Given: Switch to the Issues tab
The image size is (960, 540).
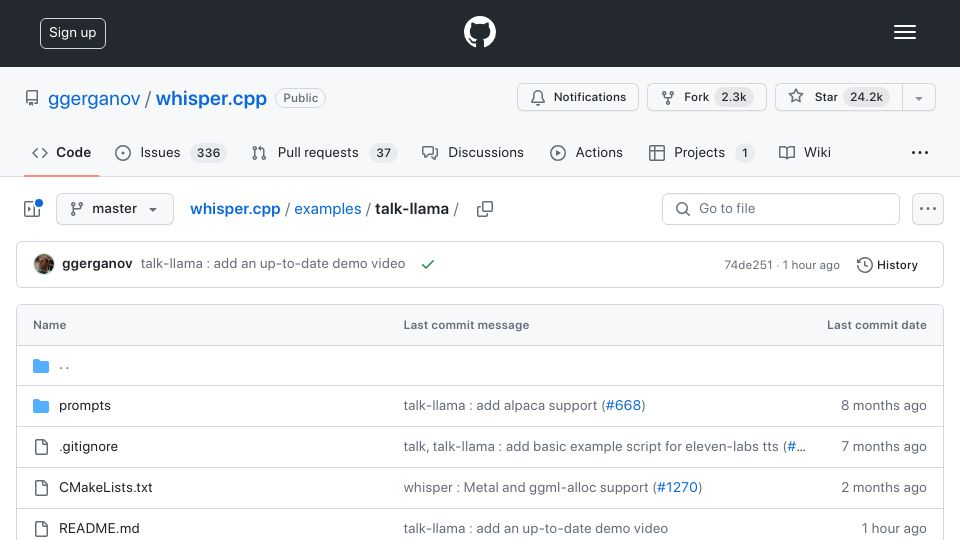Looking at the screenshot, I should [x=171, y=152].
